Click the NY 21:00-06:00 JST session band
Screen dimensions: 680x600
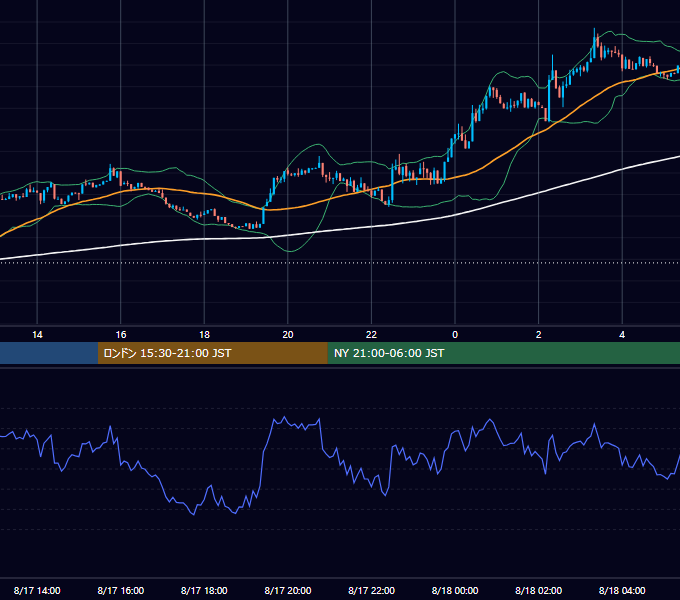503,353
